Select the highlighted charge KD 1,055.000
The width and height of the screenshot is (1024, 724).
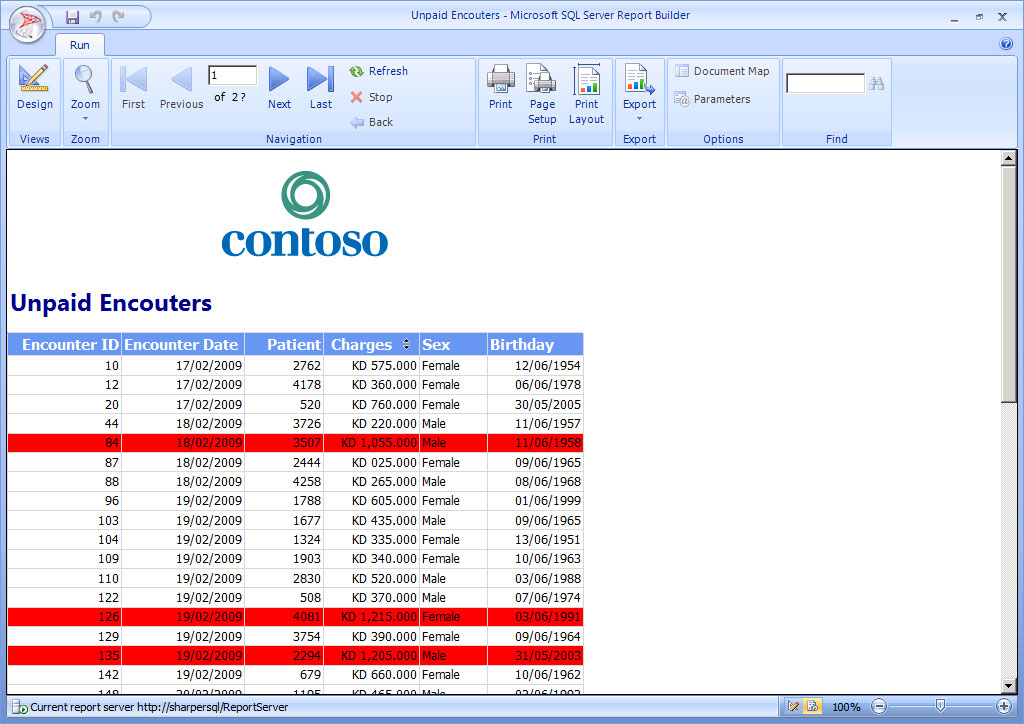click(372, 443)
